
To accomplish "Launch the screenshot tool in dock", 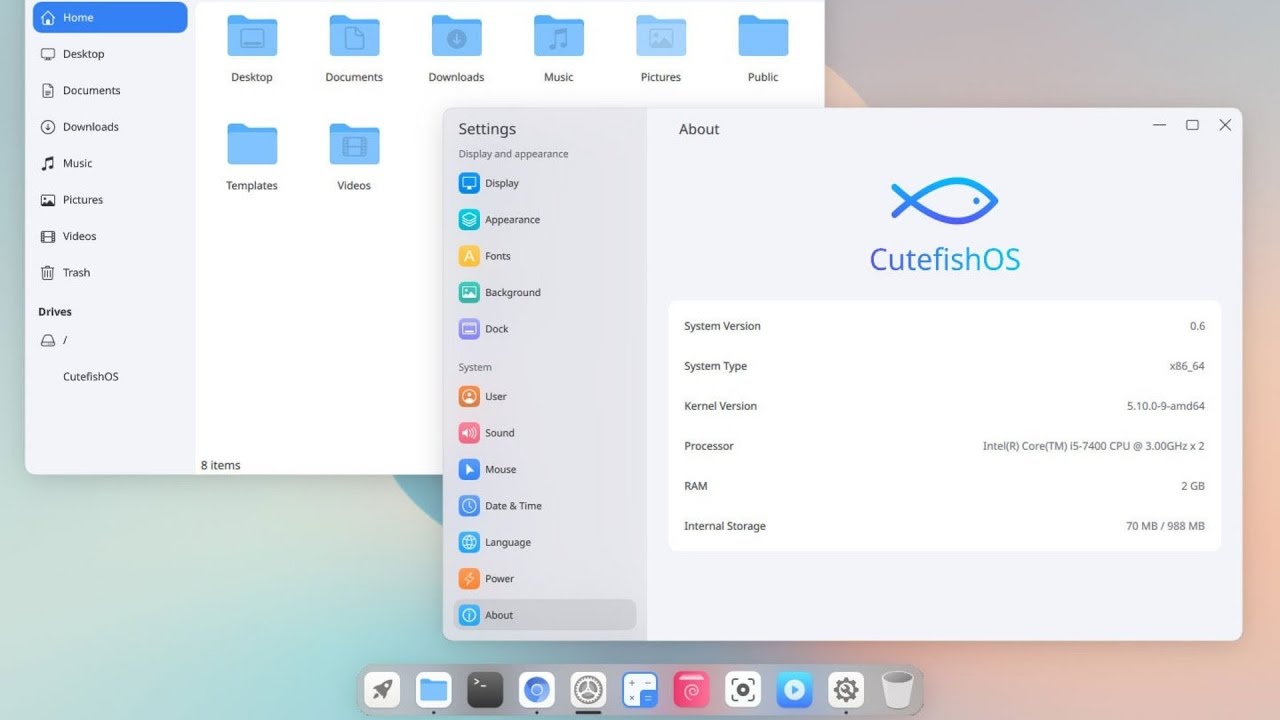I will coord(743,690).
